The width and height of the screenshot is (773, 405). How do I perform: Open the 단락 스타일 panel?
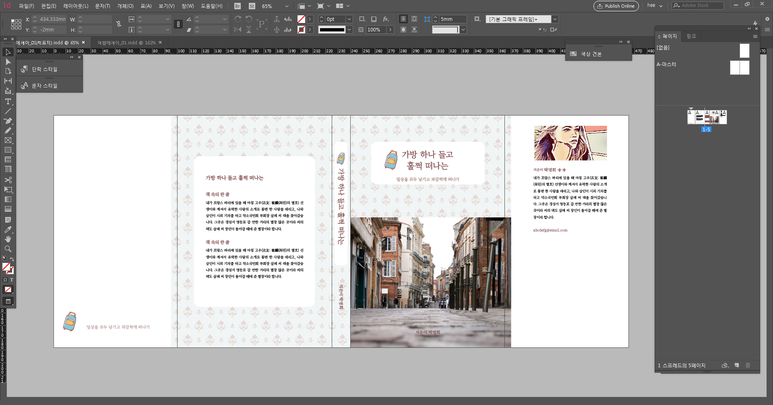45,69
